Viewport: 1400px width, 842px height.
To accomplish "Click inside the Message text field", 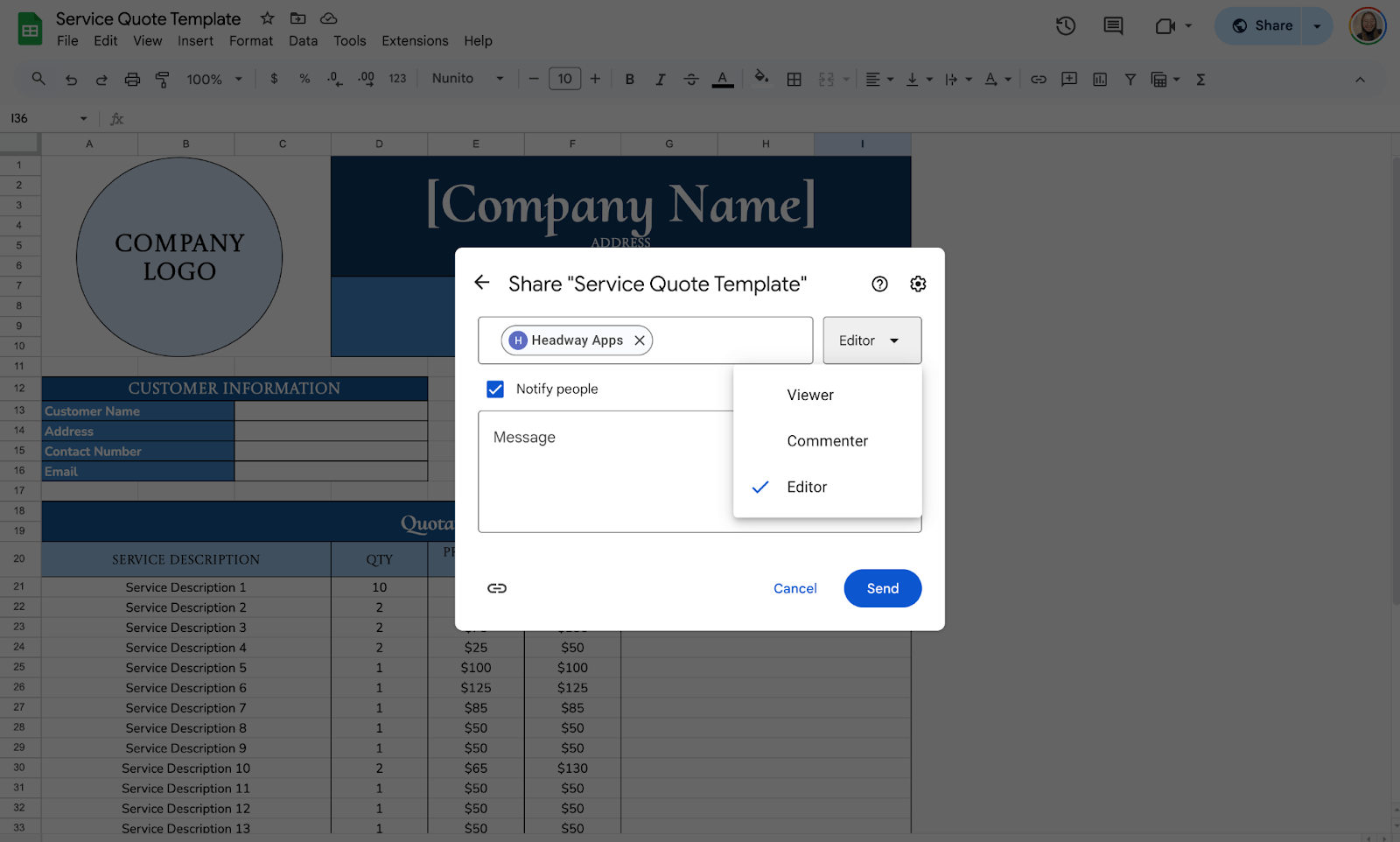I will (x=604, y=473).
